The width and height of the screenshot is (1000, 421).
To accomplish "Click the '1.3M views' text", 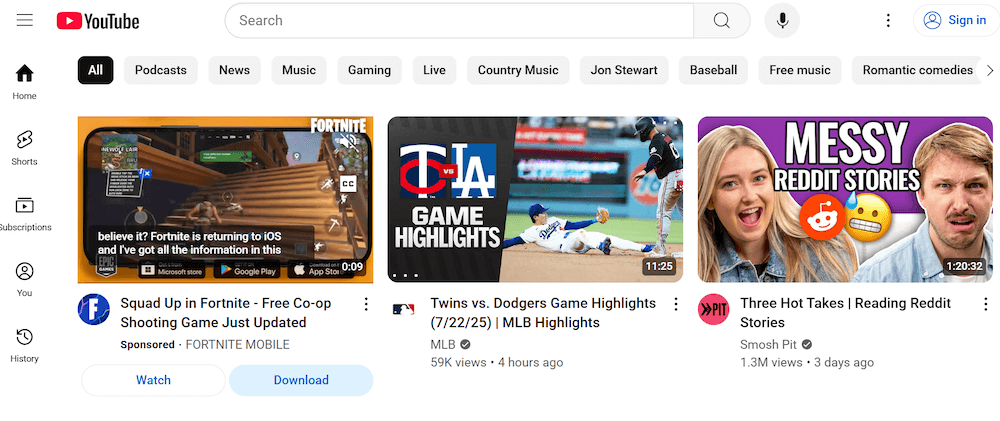I will coord(771,362).
